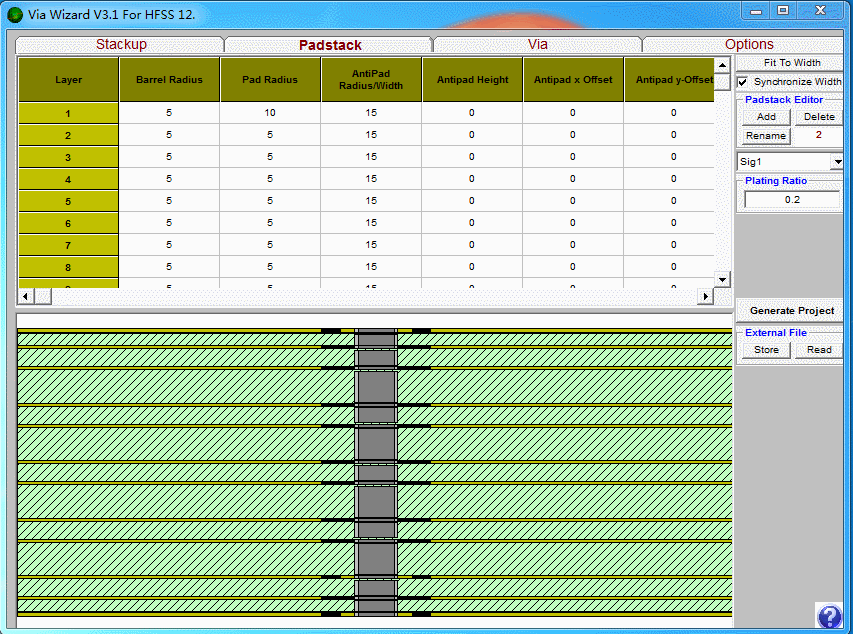Image resolution: width=853 pixels, height=634 pixels.
Task: Click the Antipad x Offset column header
Action: [x=573, y=79]
